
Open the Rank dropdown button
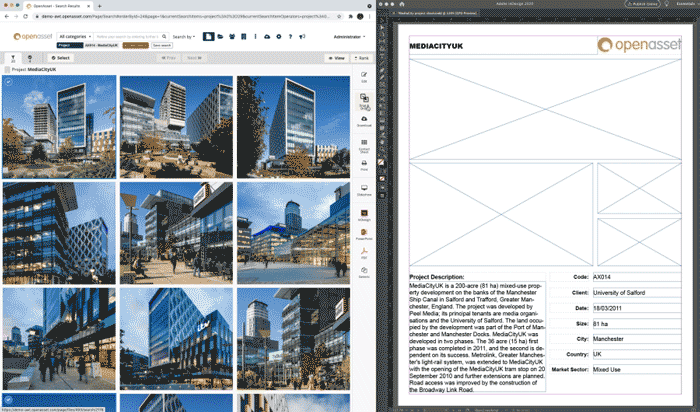click(x=362, y=58)
